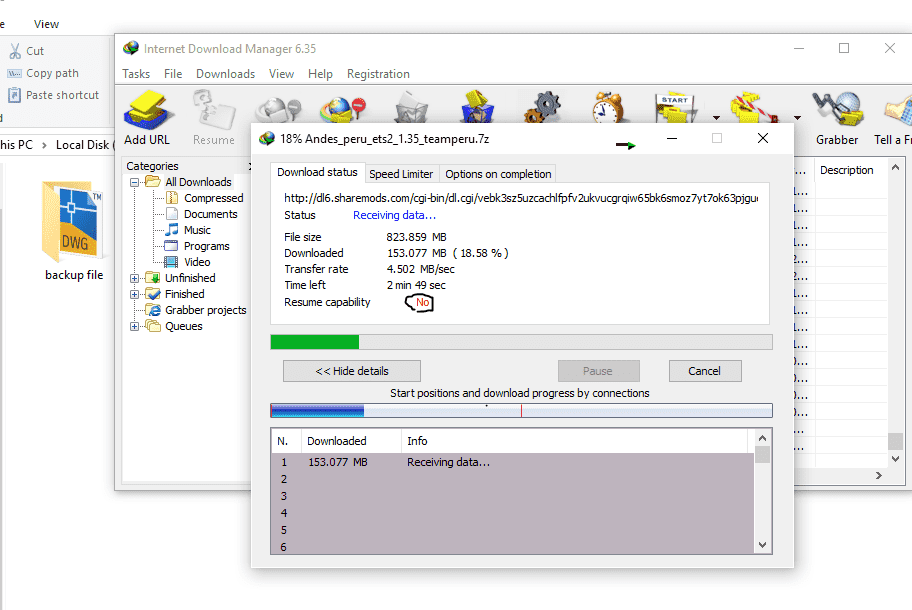Viewport: 912px width, 610px height.
Task: Collapse the All Downloads tree node
Action: click(134, 182)
